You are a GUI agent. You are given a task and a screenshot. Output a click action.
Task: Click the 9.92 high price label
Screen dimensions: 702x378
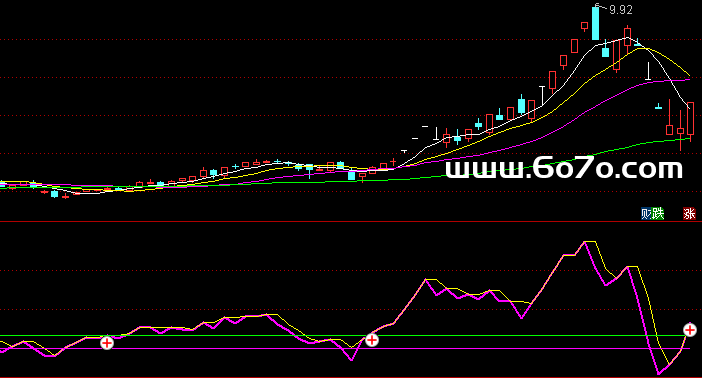click(x=621, y=10)
